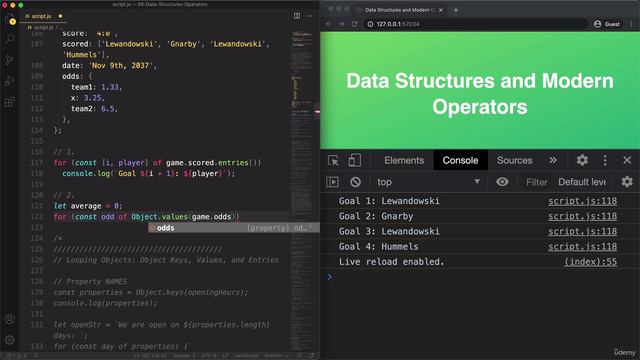The image size is (640, 360).
Task: Toggle the device toolbar in DevTools
Action: pos(354,160)
